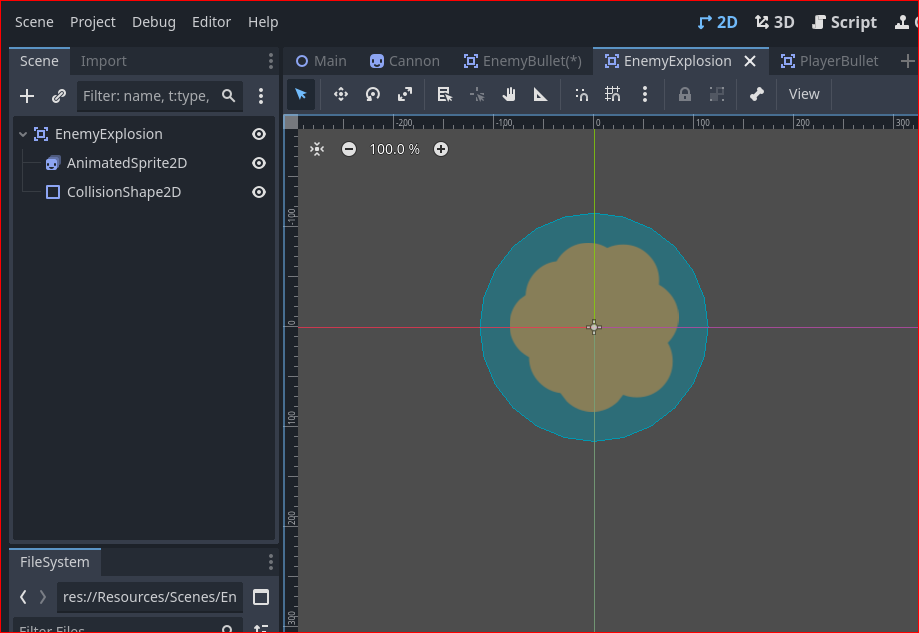Hide the AnimatedSprite2D node

(258, 163)
